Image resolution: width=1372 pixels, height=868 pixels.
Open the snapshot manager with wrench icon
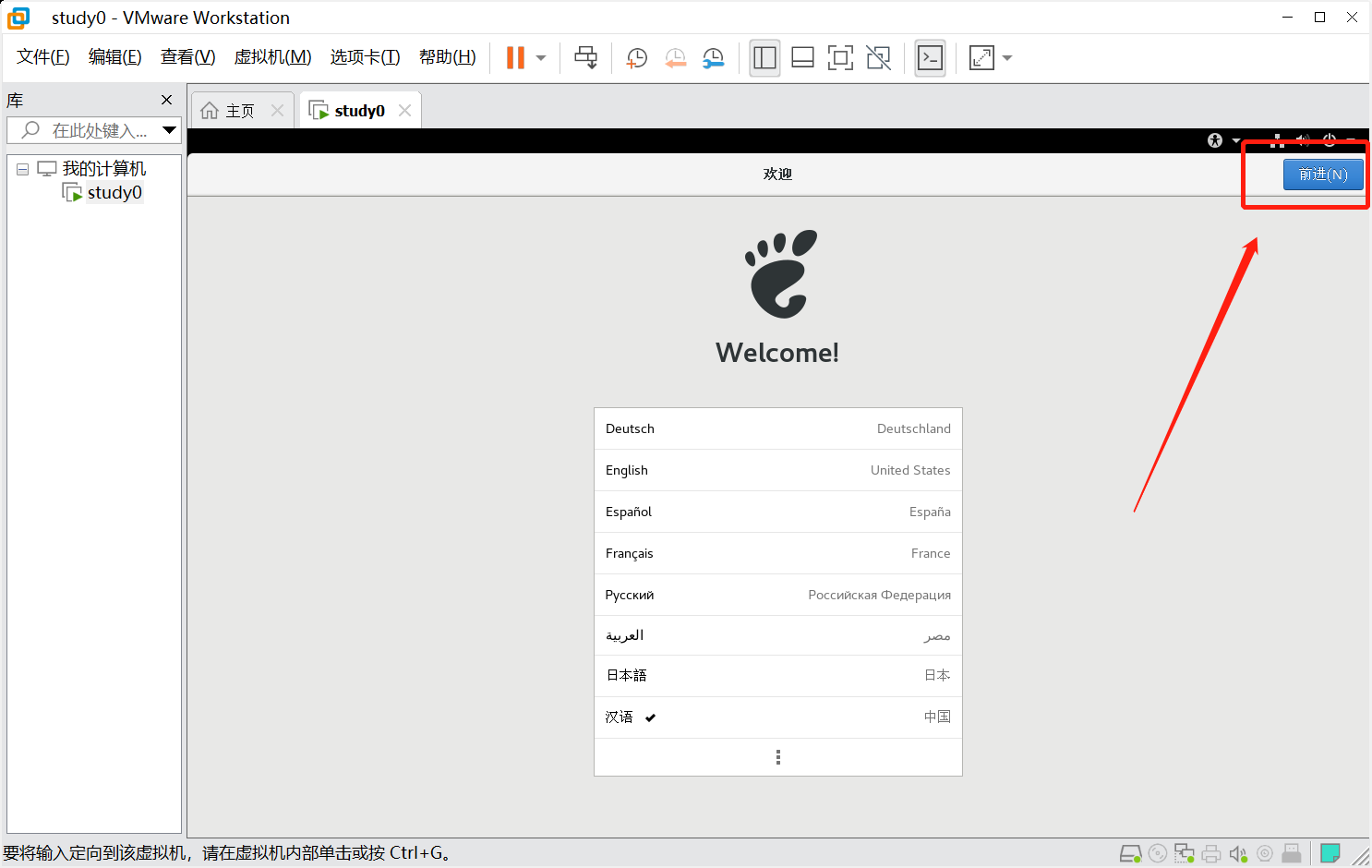coord(713,58)
